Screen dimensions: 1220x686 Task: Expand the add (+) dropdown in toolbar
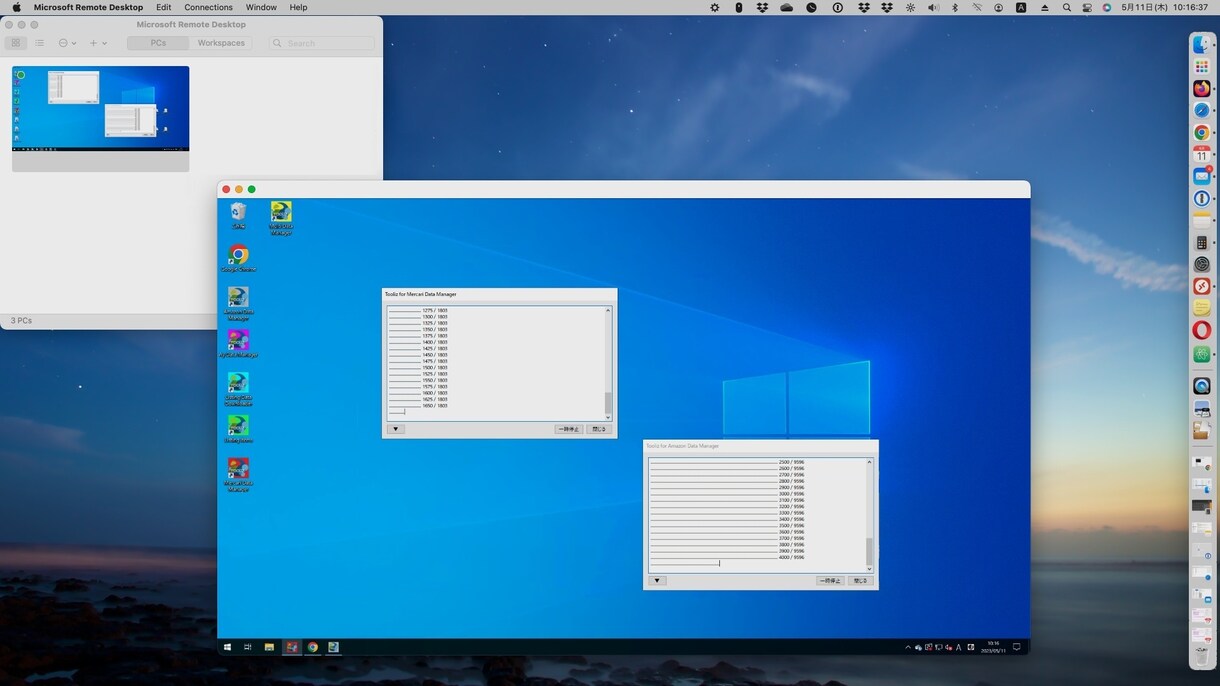tap(98, 43)
